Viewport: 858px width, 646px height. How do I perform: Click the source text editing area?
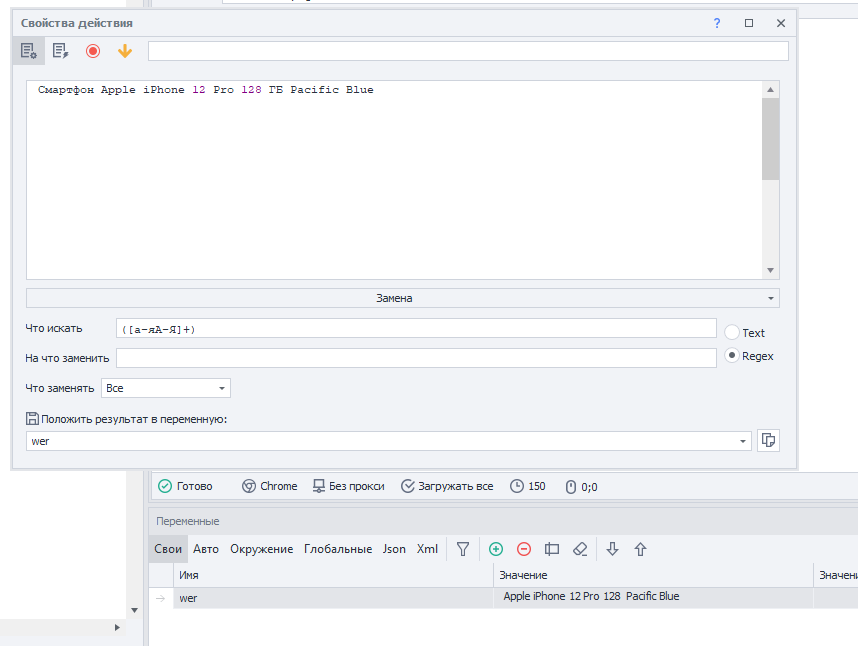coord(394,181)
